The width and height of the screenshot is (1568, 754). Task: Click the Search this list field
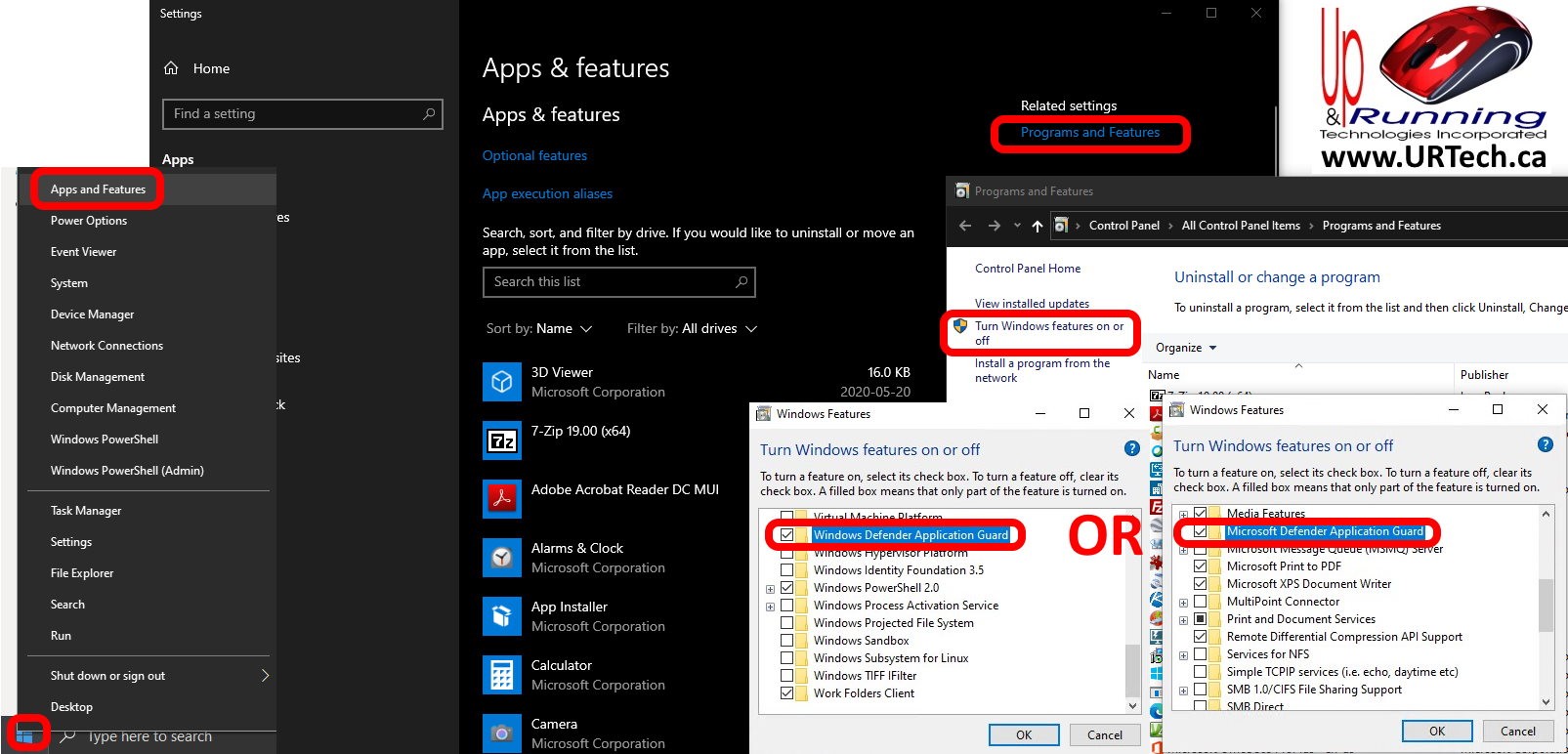coord(611,282)
